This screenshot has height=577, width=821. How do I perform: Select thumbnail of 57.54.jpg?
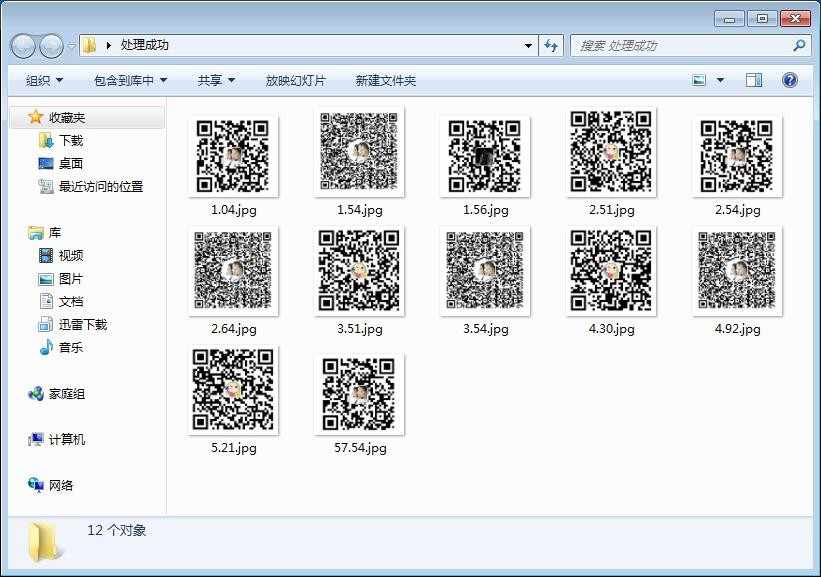tap(359, 394)
